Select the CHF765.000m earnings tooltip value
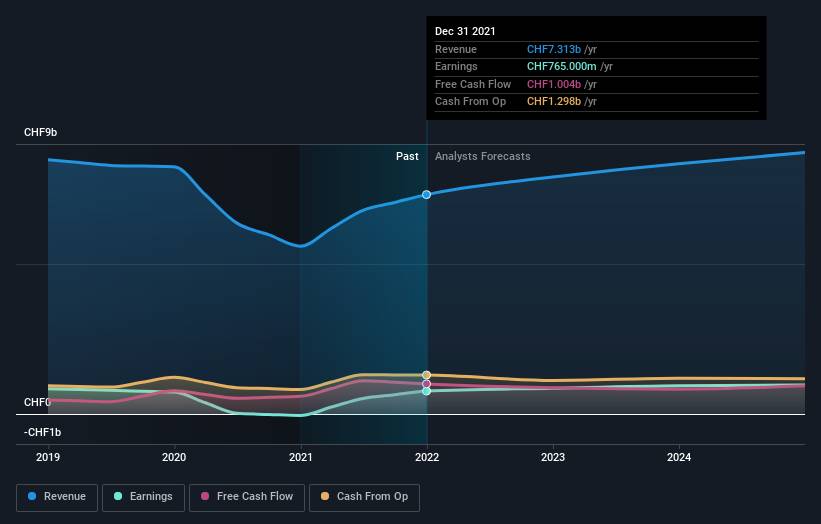This screenshot has height=524, width=821. [x=560, y=67]
